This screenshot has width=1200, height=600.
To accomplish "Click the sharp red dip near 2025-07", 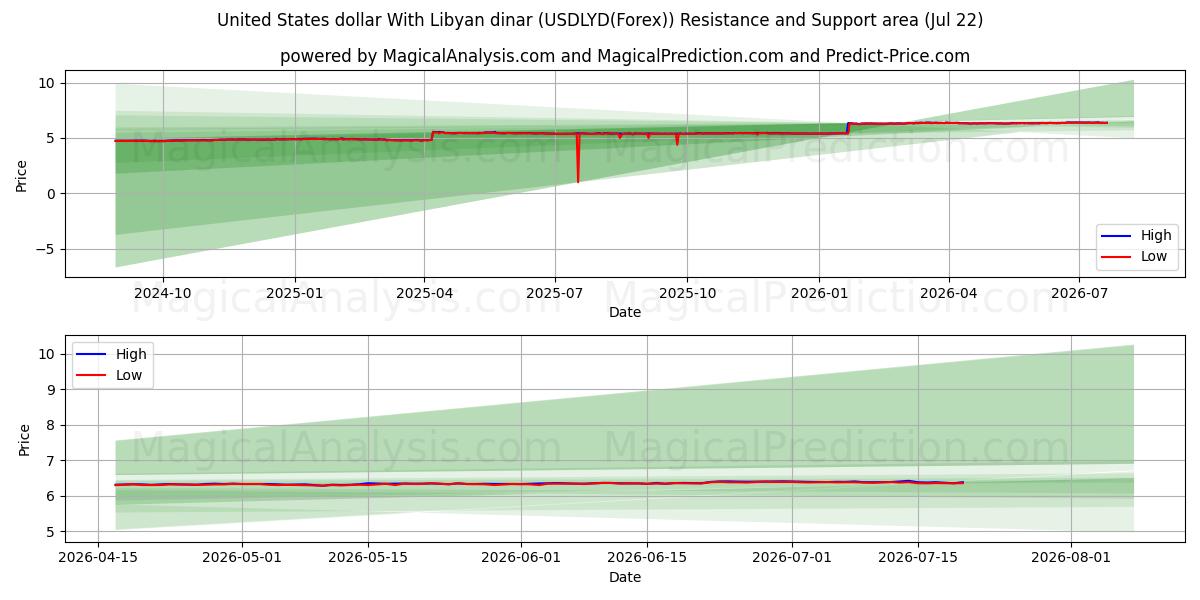I will click(x=578, y=160).
